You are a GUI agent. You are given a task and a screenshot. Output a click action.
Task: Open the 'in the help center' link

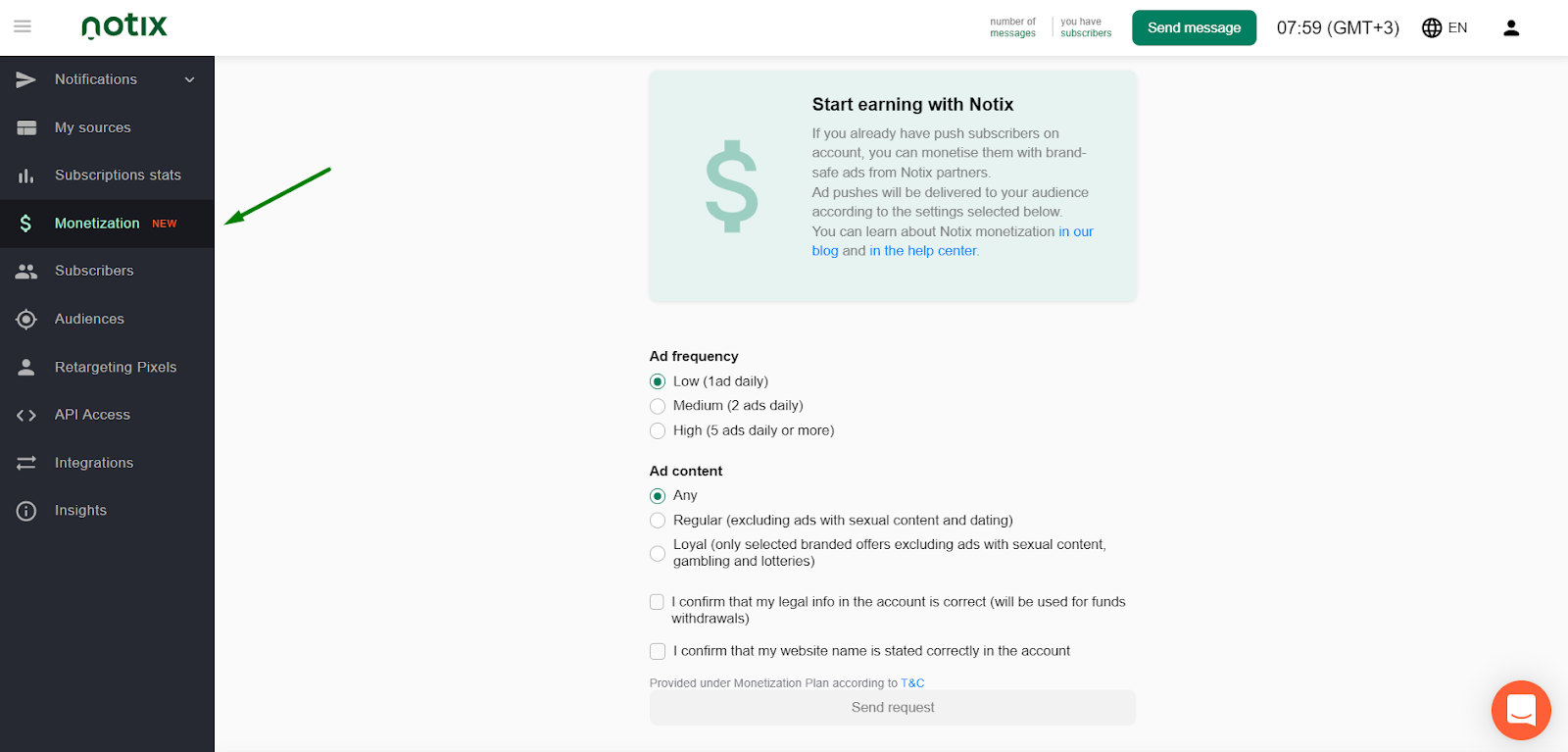923,251
